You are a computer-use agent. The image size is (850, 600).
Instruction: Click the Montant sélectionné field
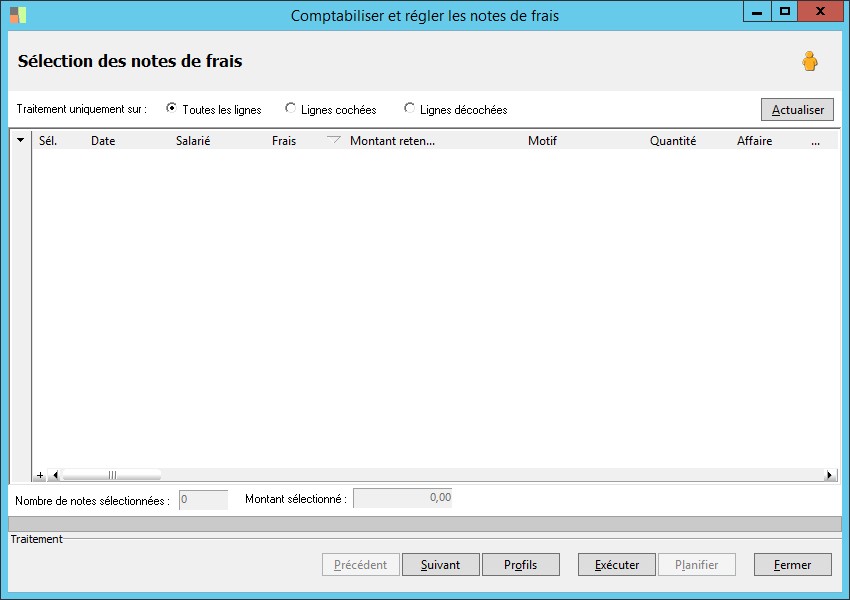point(403,498)
